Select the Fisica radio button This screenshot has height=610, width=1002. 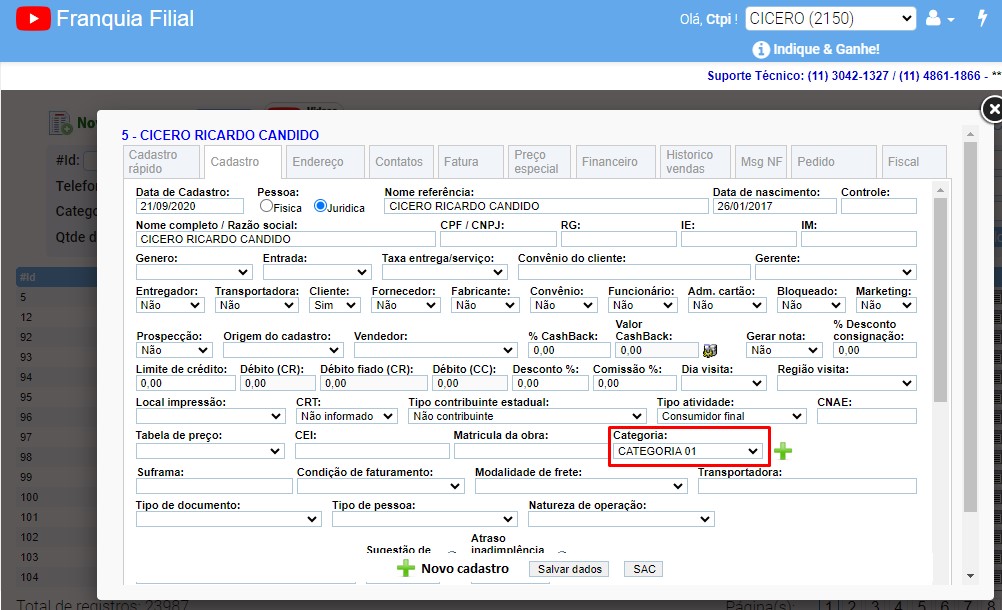tap(266, 206)
